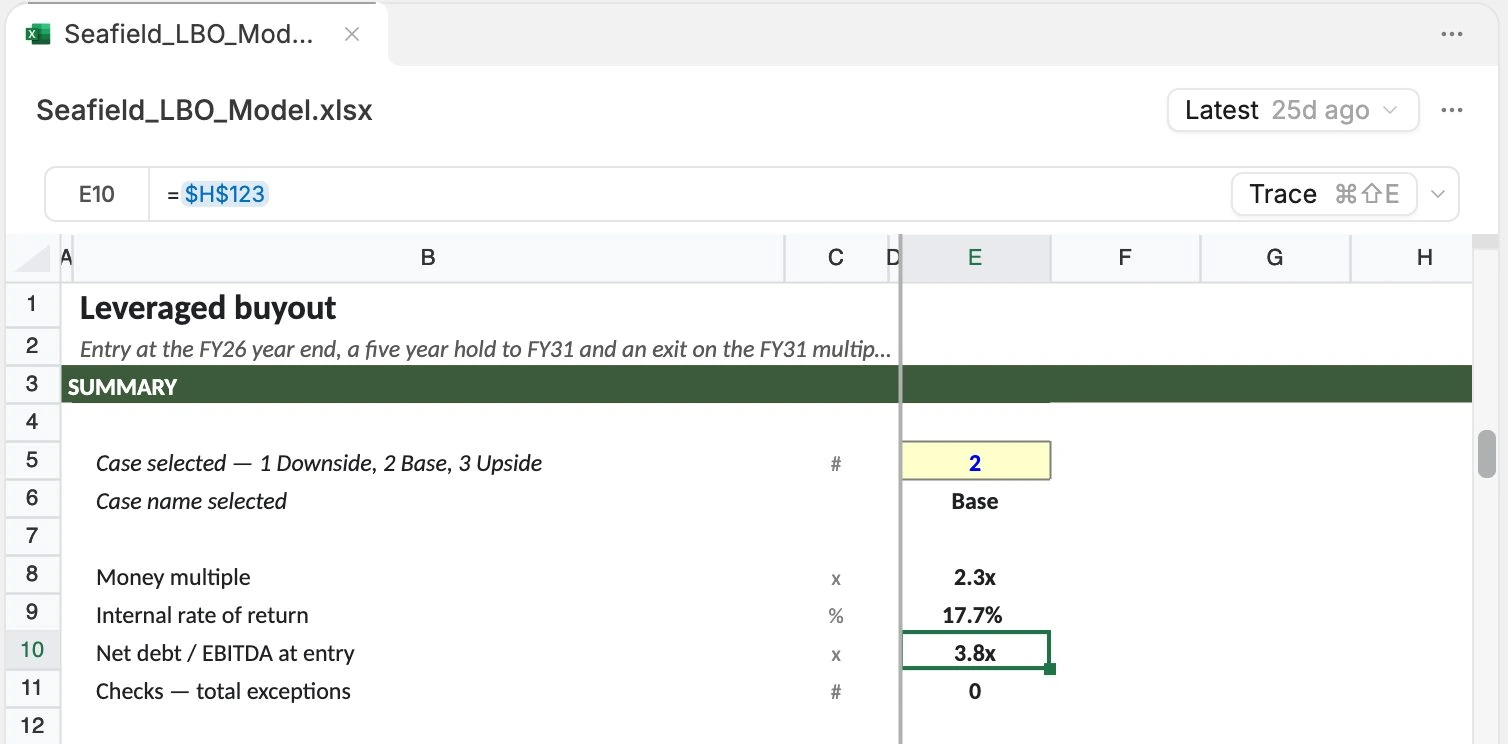The height and width of the screenshot is (744, 1508).
Task: Close the Seafield_LBO_Model tab
Action: 351,34
